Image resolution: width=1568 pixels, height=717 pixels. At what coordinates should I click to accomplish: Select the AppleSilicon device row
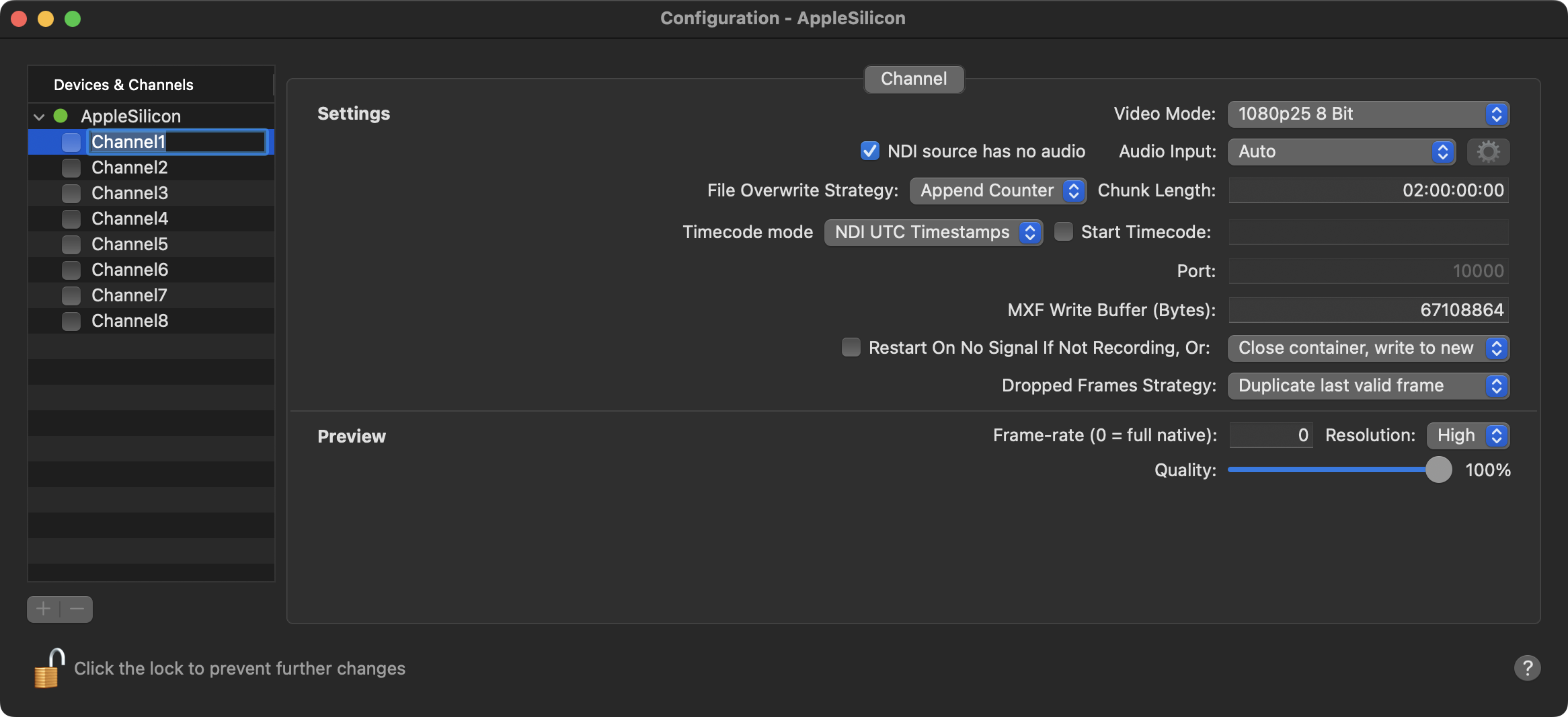[151, 116]
